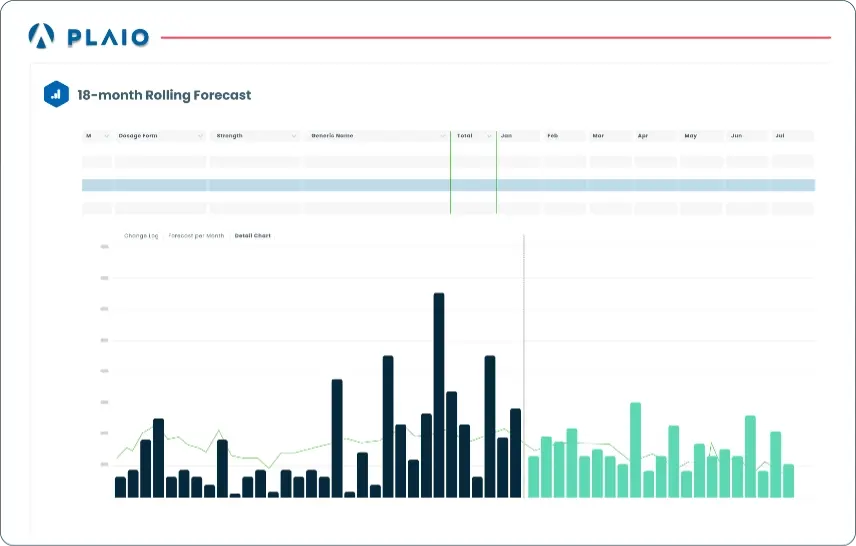Click the Mar column header
The width and height of the screenshot is (856, 546).
(x=610, y=136)
